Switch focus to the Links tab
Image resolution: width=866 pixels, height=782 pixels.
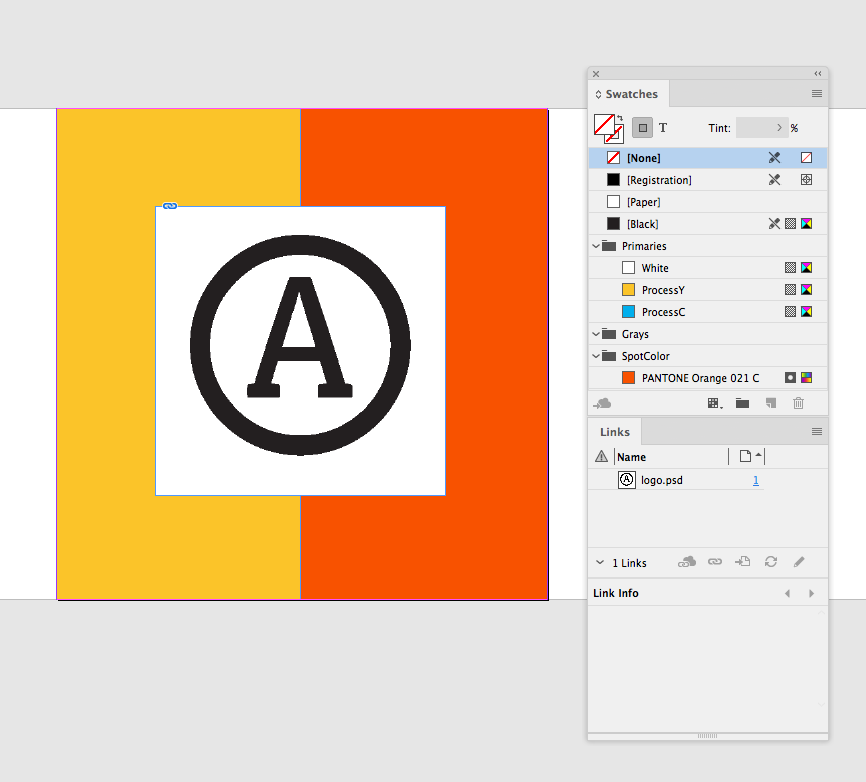(614, 431)
